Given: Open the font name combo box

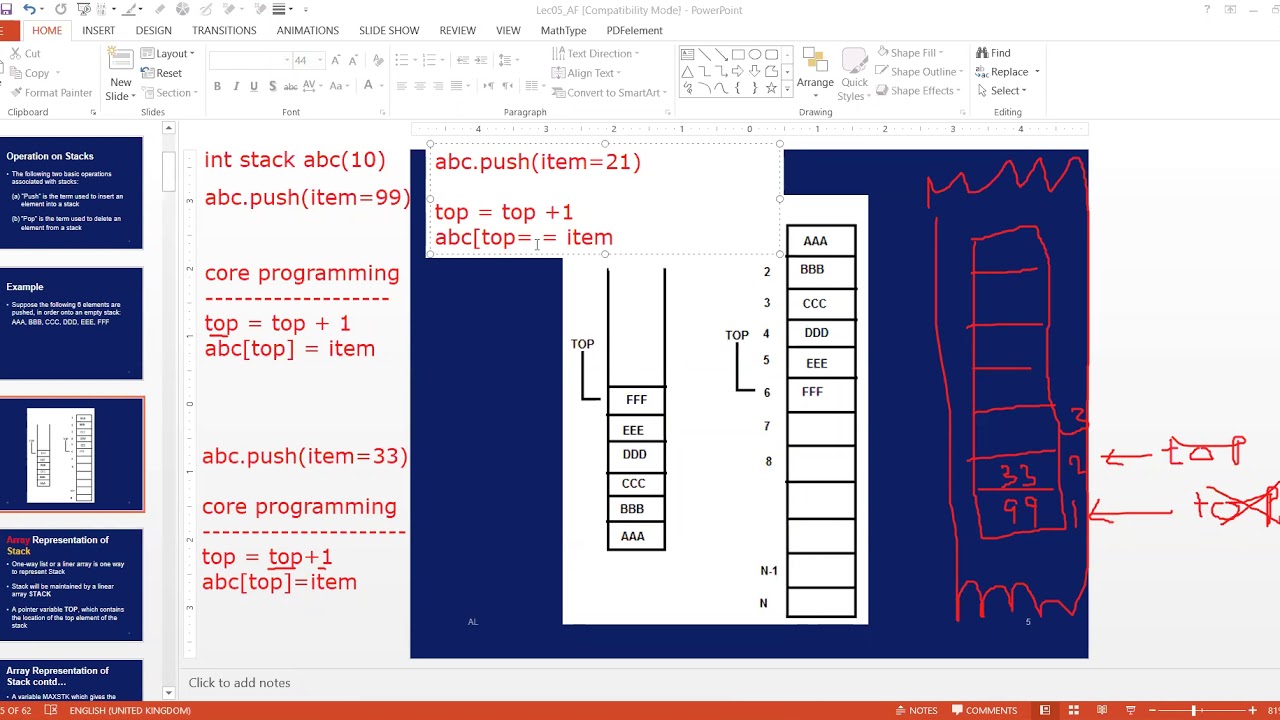Looking at the screenshot, I should 249,60.
